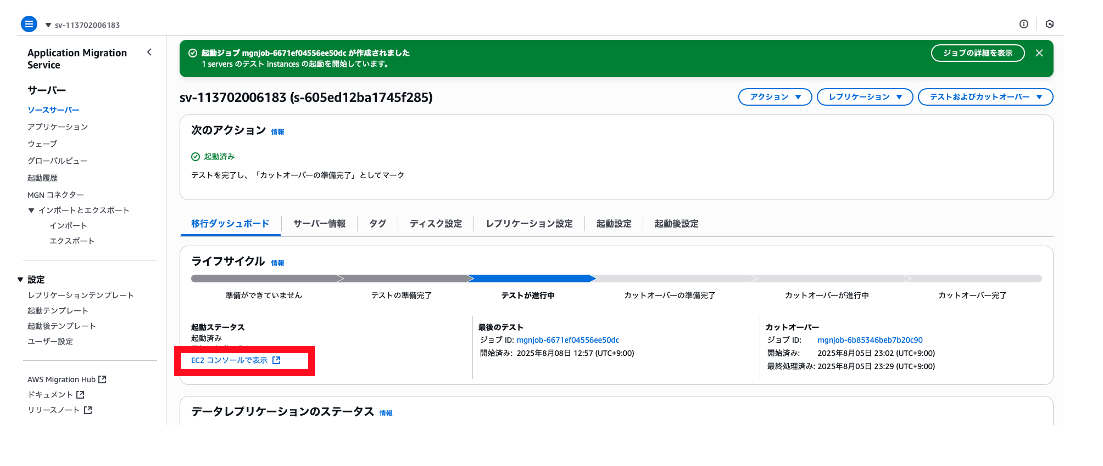Switch to the 起動後設定 tab
The width and height of the screenshot is (1103, 466).
pos(676,224)
